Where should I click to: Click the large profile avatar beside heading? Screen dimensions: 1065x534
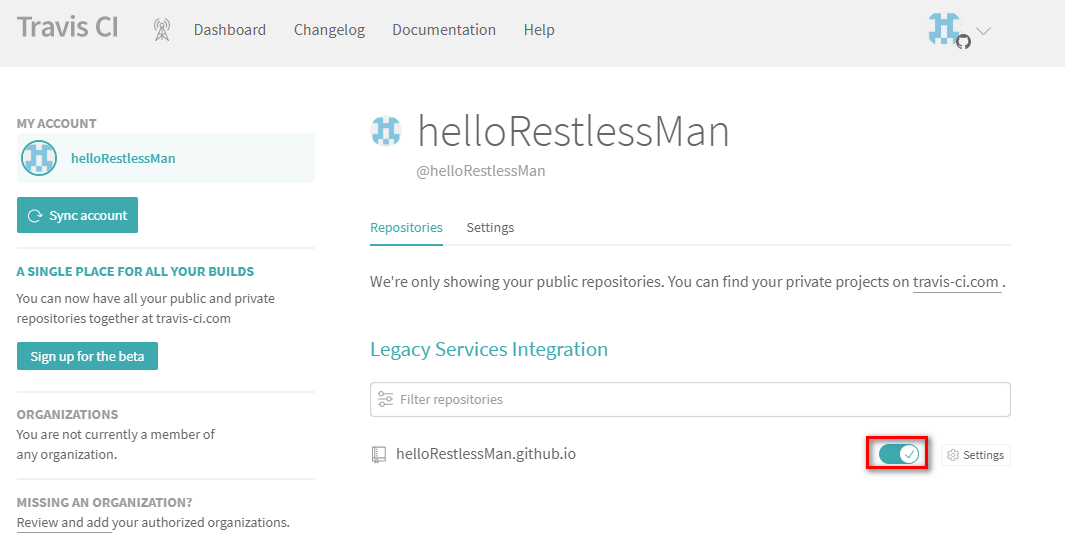tap(386, 131)
